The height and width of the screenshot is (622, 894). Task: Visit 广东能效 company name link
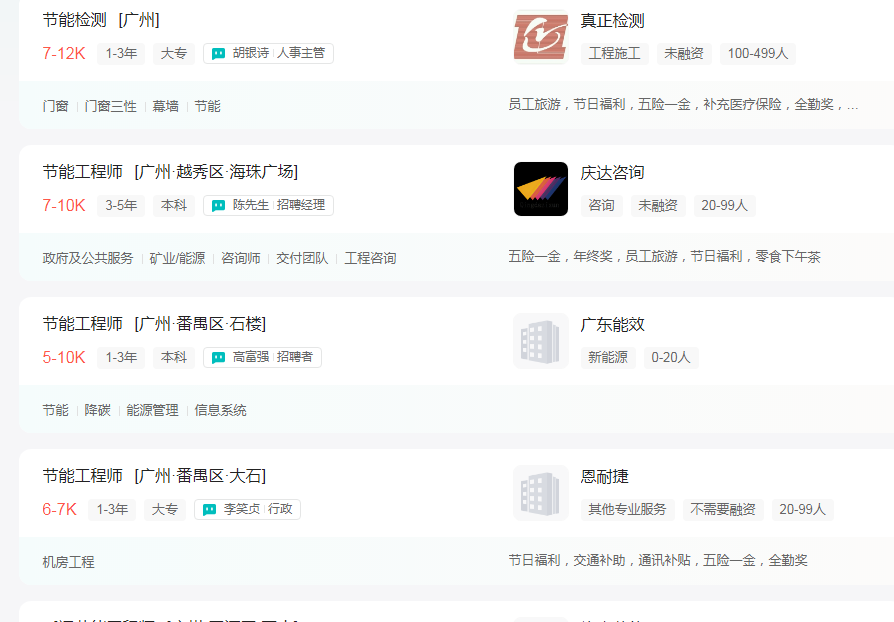pyautogui.click(x=612, y=325)
